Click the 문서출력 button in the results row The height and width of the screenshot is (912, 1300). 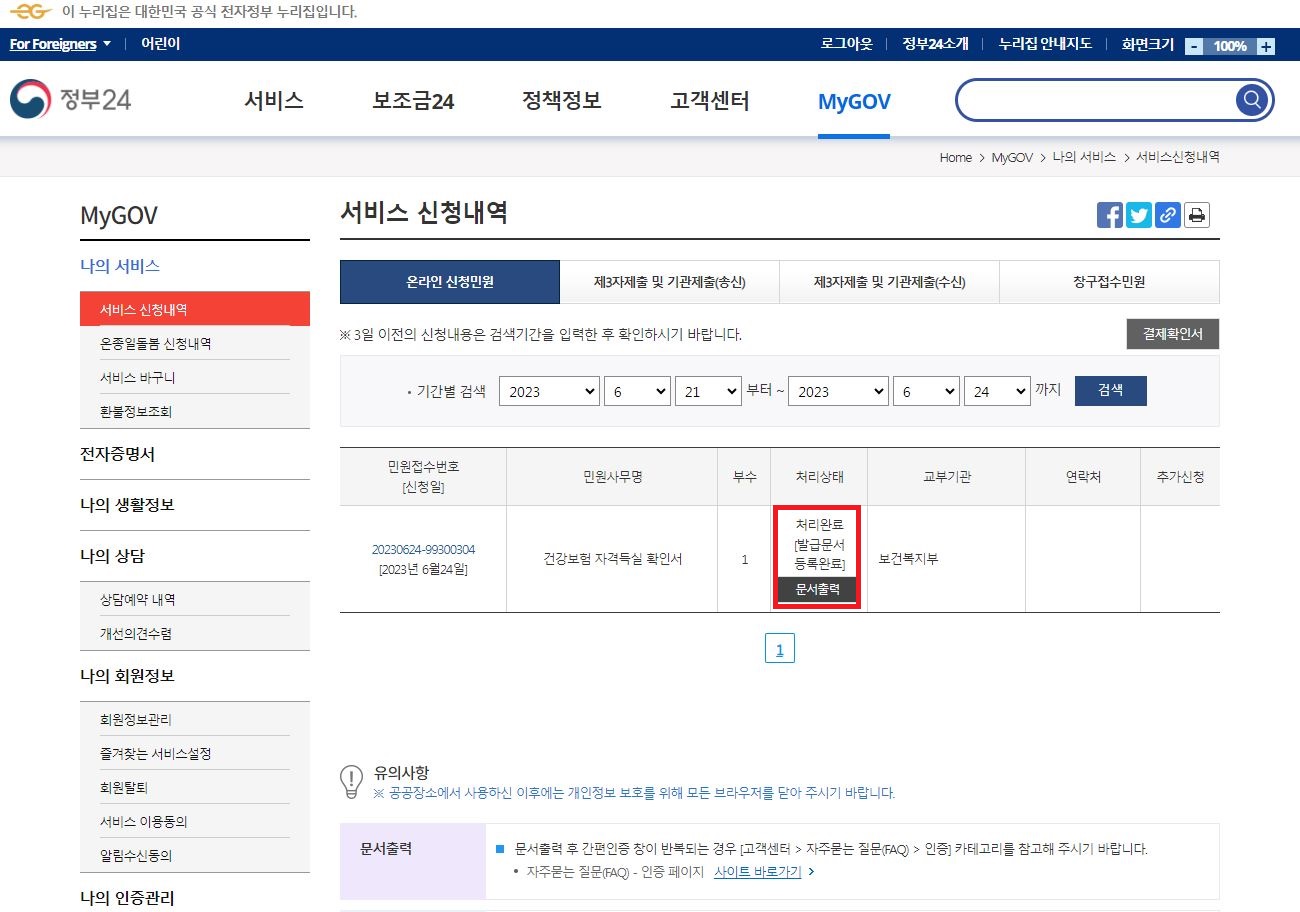pos(817,590)
